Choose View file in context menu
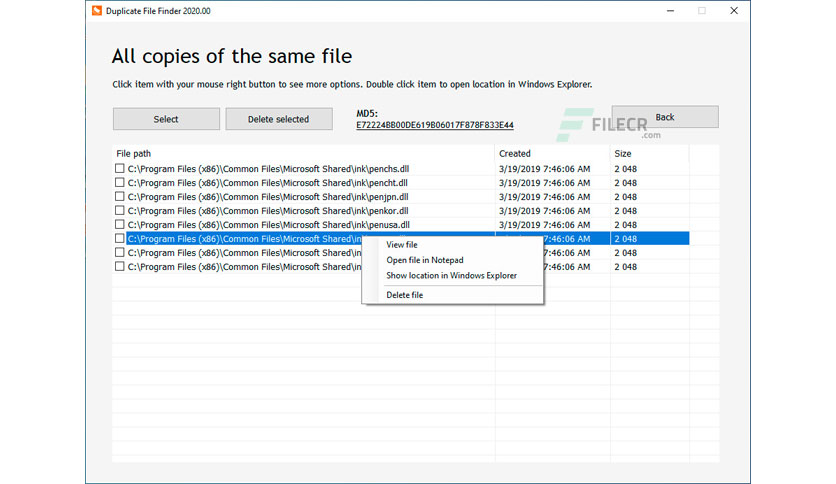The image size is (836, 484). pos(401,245)
